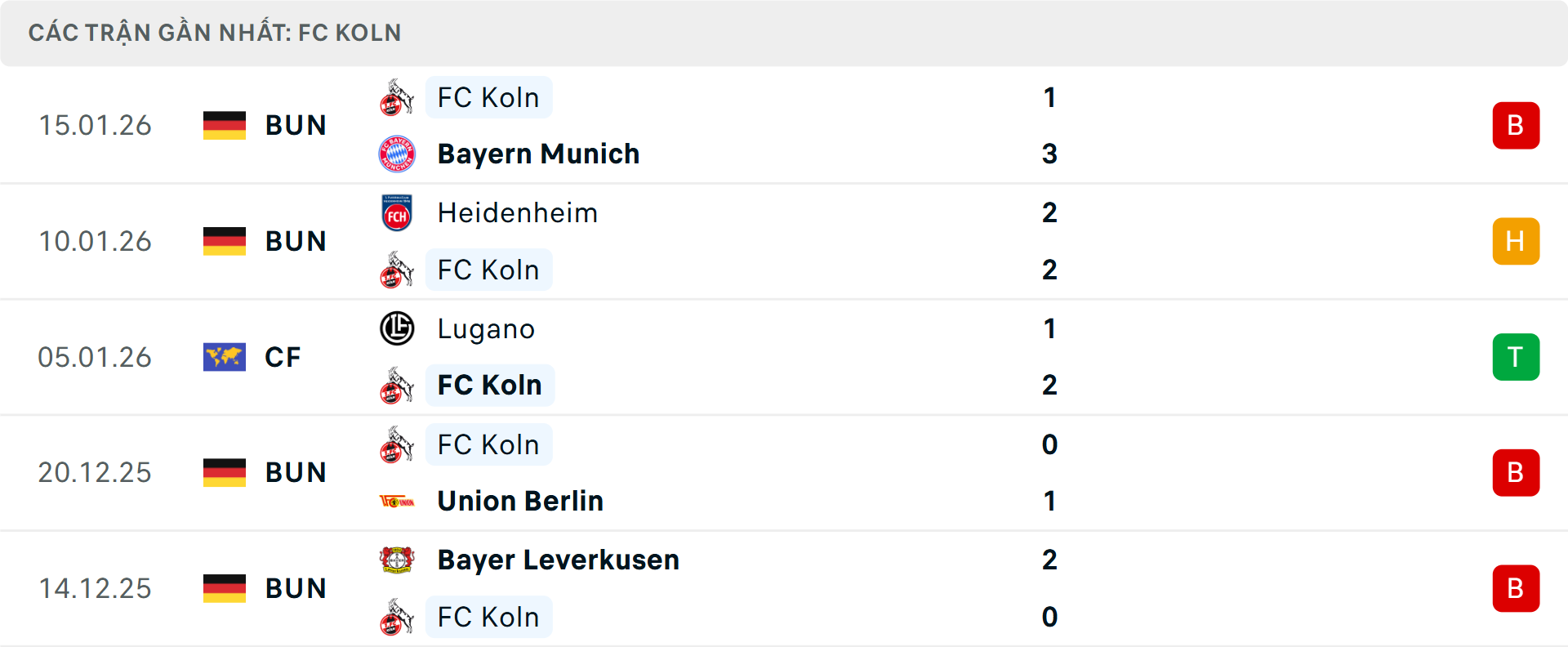Open the Bayern Munich team link
The height and width of the screenshot is (647, 1568).
tap(538, 154)
